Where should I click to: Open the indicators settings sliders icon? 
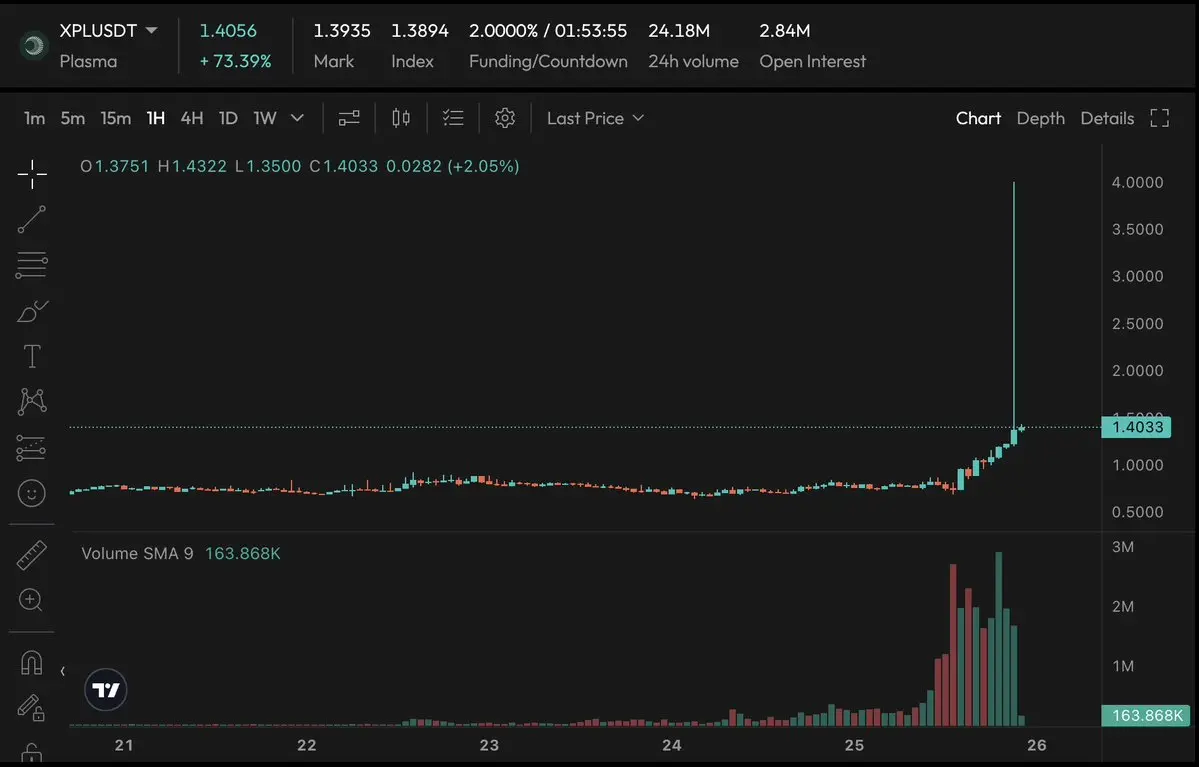point(349,118)
